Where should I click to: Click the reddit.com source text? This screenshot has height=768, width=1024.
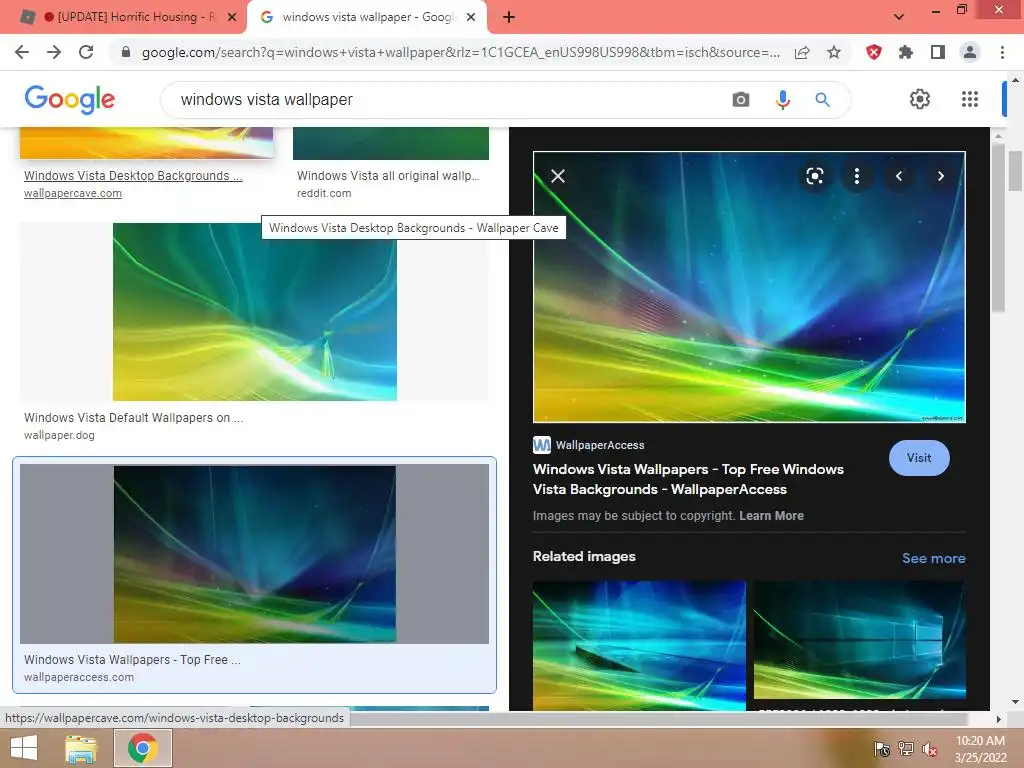click(x=324, y=193)
